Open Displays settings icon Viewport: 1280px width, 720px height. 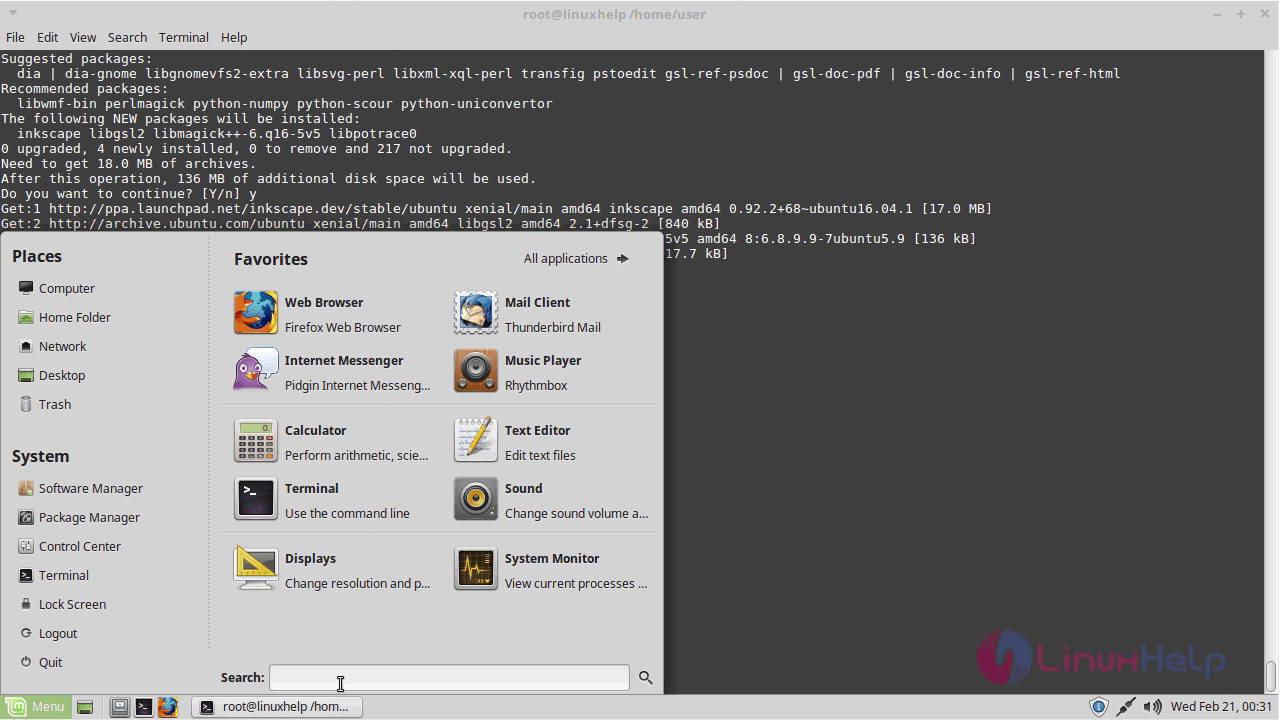pyautogui.click(x=255, y=569)
